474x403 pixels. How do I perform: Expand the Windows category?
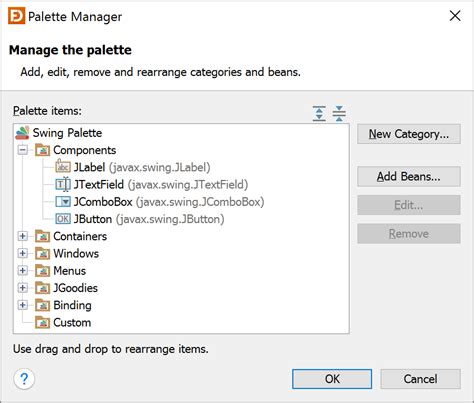(23, 253)
